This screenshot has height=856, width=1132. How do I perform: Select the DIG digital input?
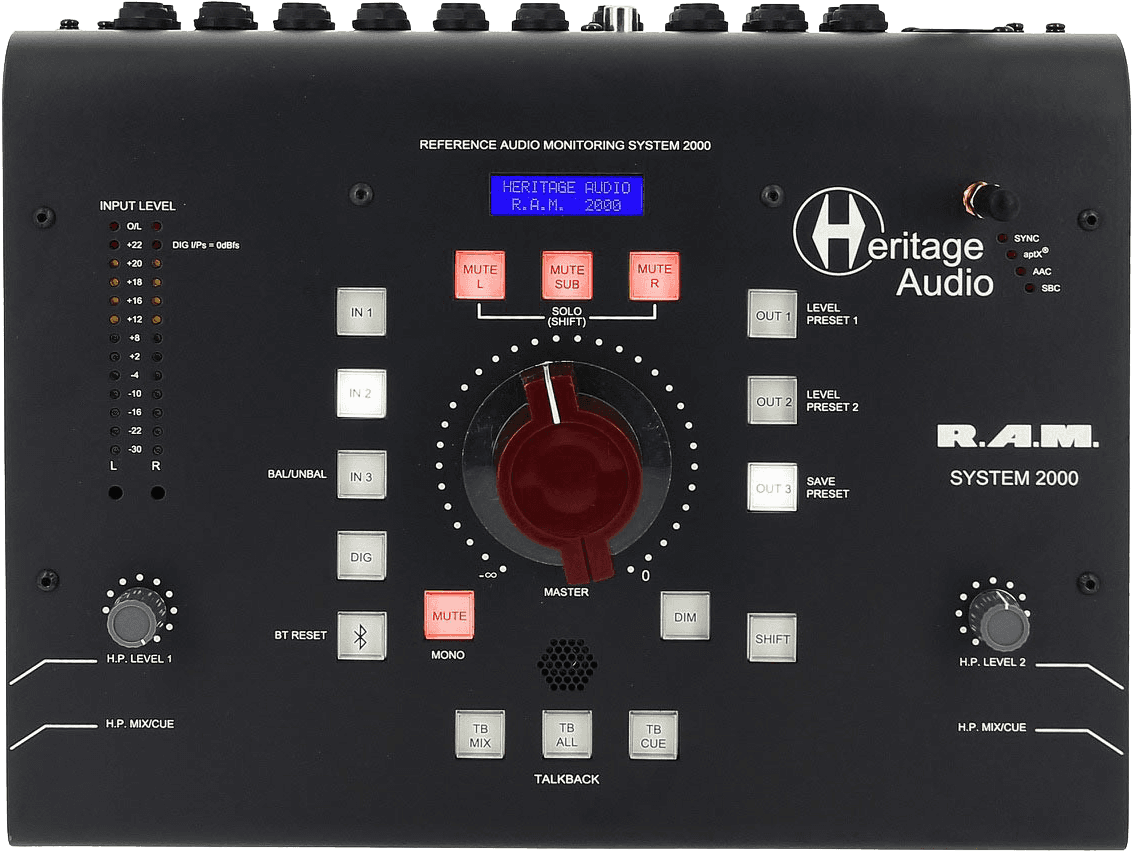click(360, 556)
